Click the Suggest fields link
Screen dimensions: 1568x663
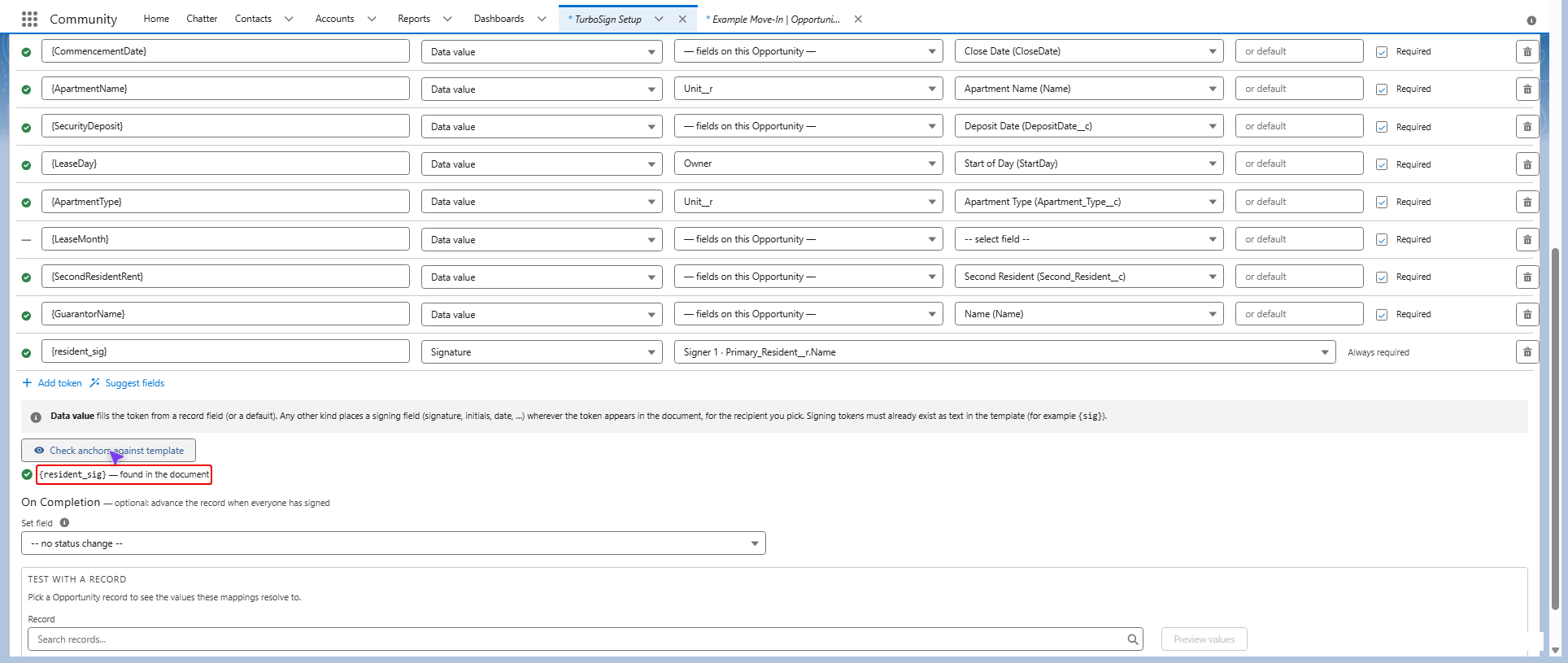pos(127,383)
